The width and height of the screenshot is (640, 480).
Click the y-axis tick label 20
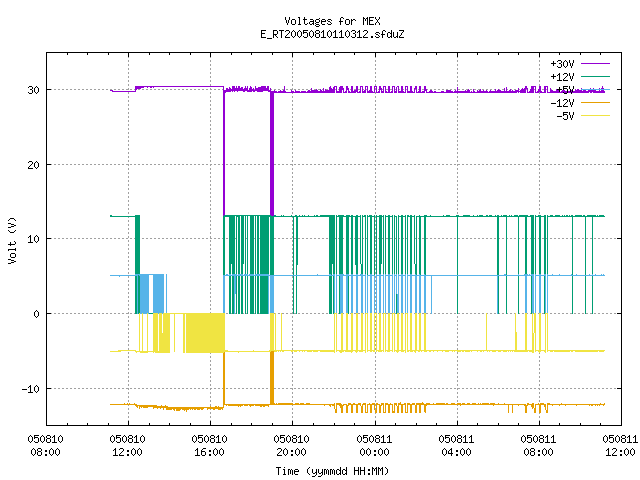33,165
